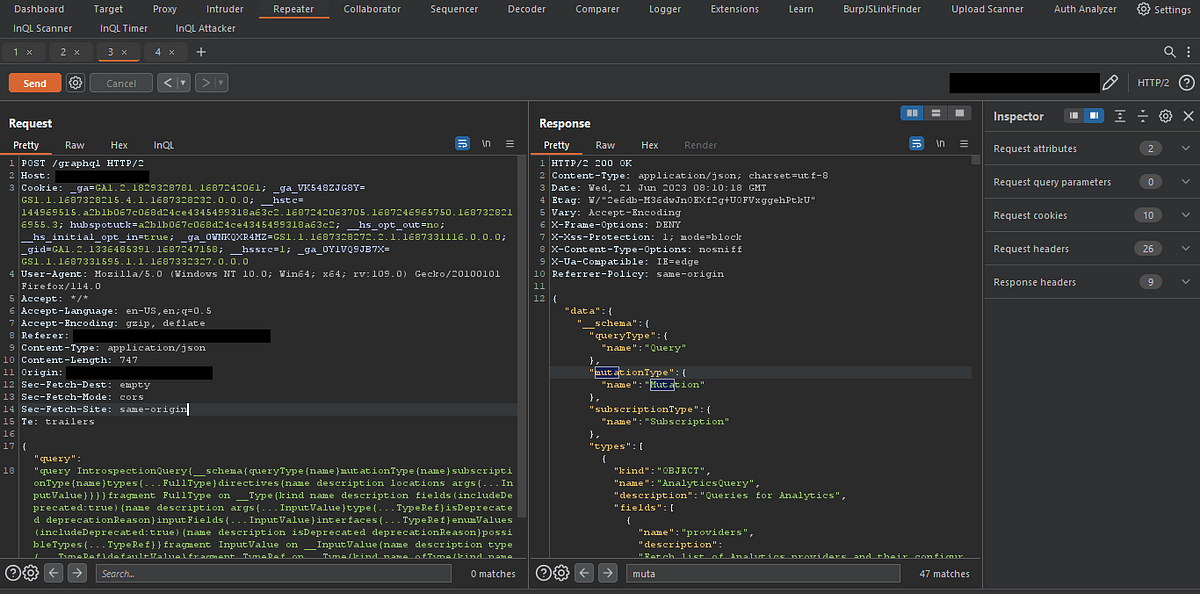The height and width of the screenshot is (594, 1200).
Task: Open the Inspector settings gear
Action: click(1165, 116)
